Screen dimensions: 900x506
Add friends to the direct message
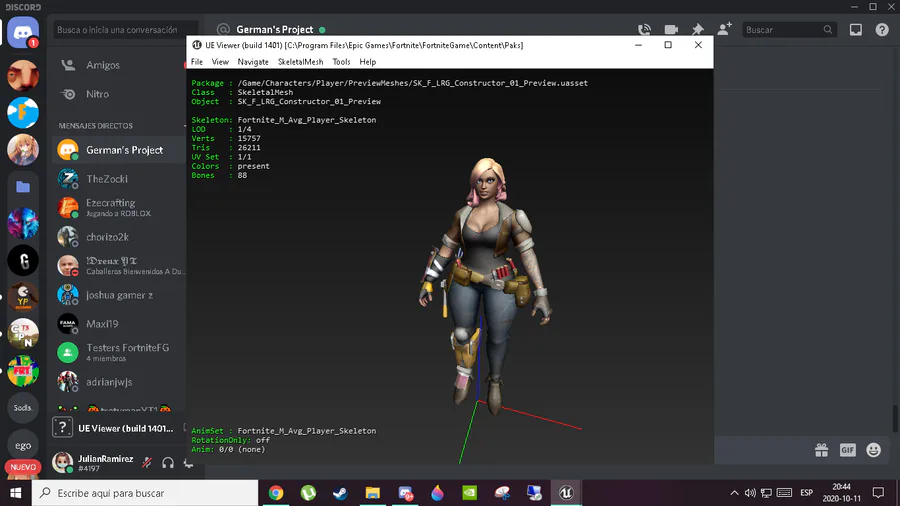coord(724,29)
